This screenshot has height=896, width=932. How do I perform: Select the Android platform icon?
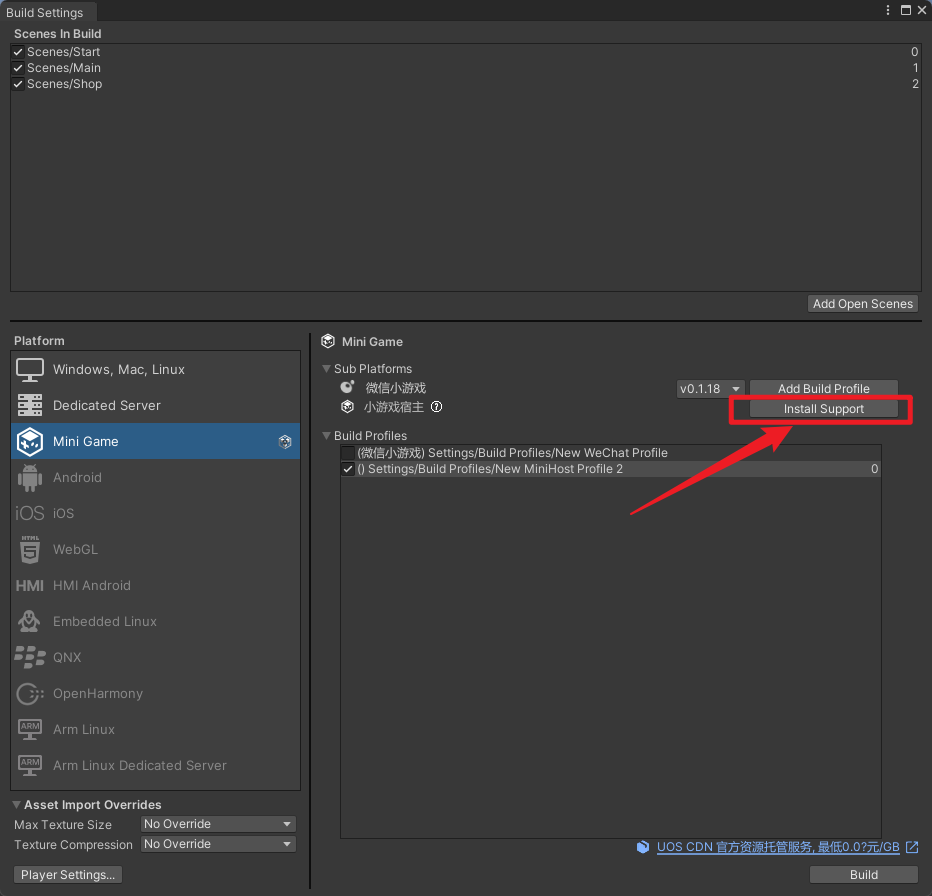[30, 478]
